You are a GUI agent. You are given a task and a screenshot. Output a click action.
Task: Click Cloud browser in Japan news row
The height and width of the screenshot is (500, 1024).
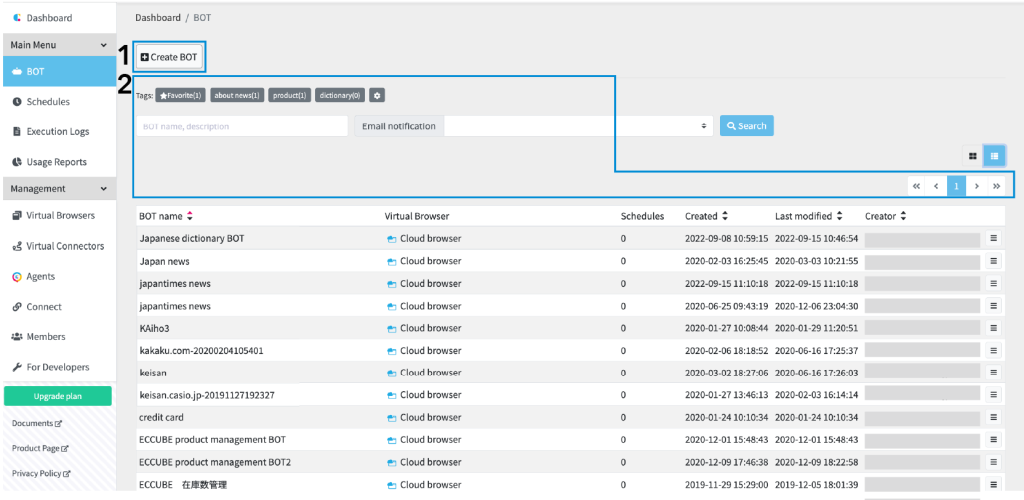pos(424,261)
